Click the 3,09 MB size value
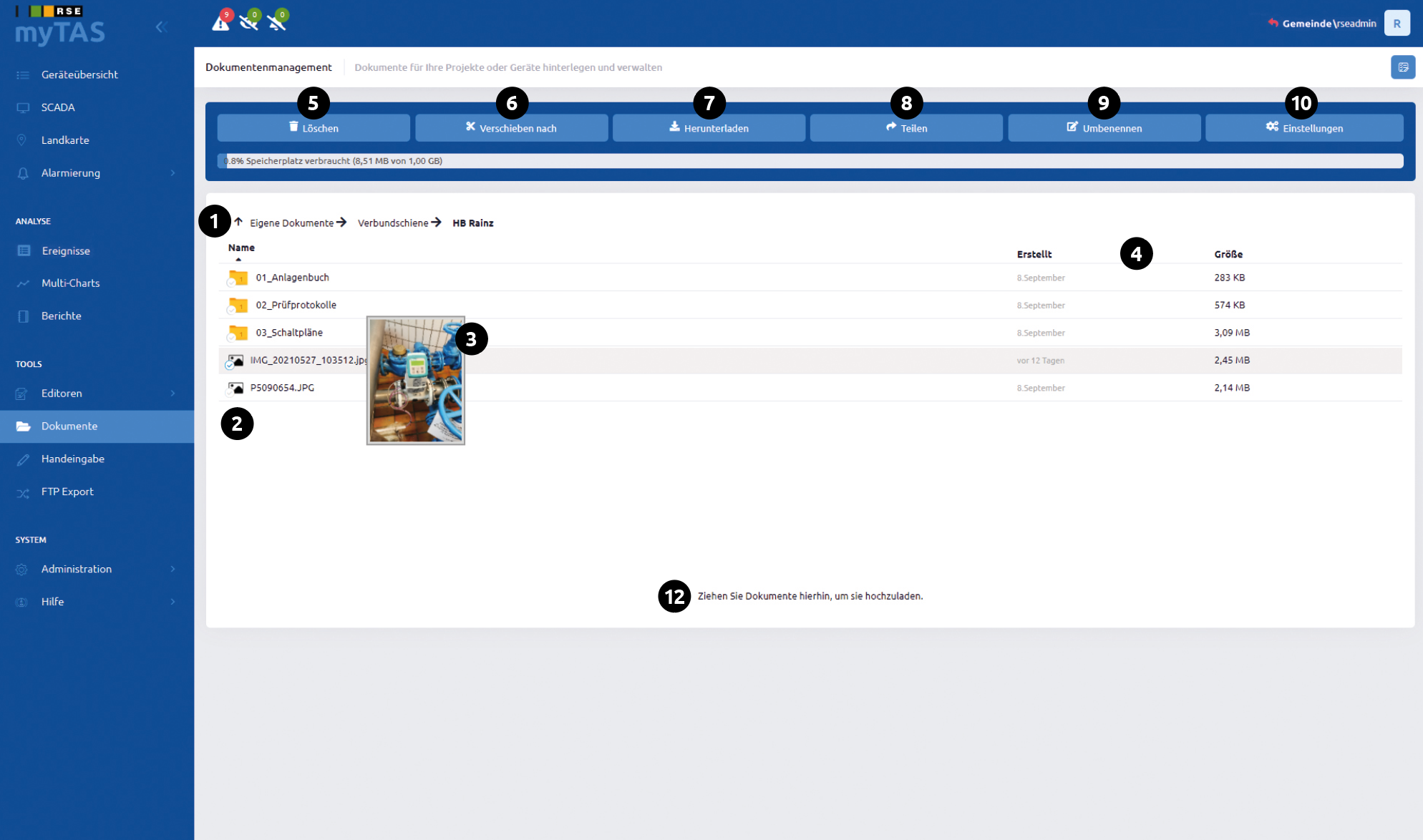1423x840 pixels. pyautogui.click(x=1232, y=333)
